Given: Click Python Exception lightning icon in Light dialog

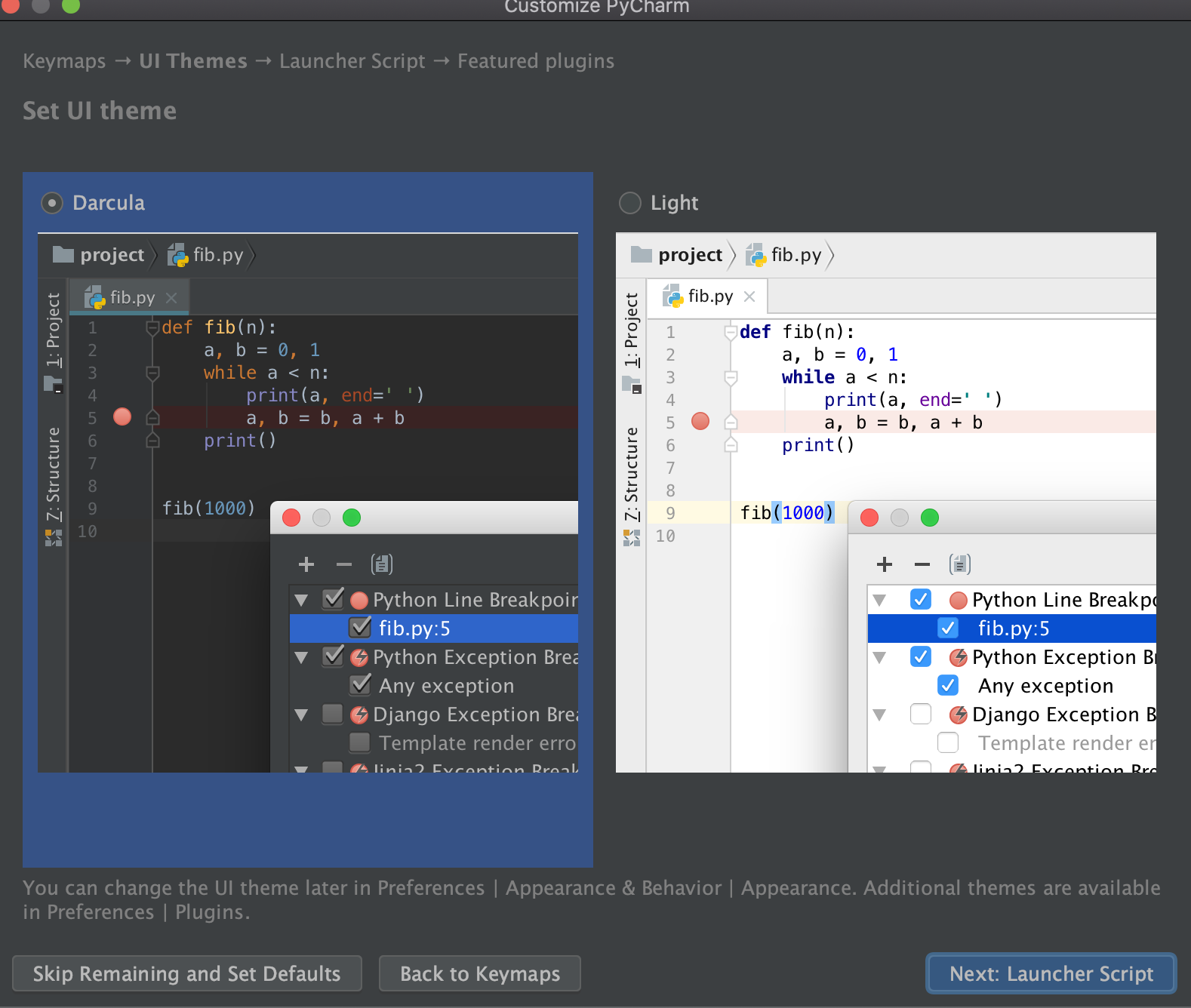Looking at the screenshot, I should click(959, 657).
